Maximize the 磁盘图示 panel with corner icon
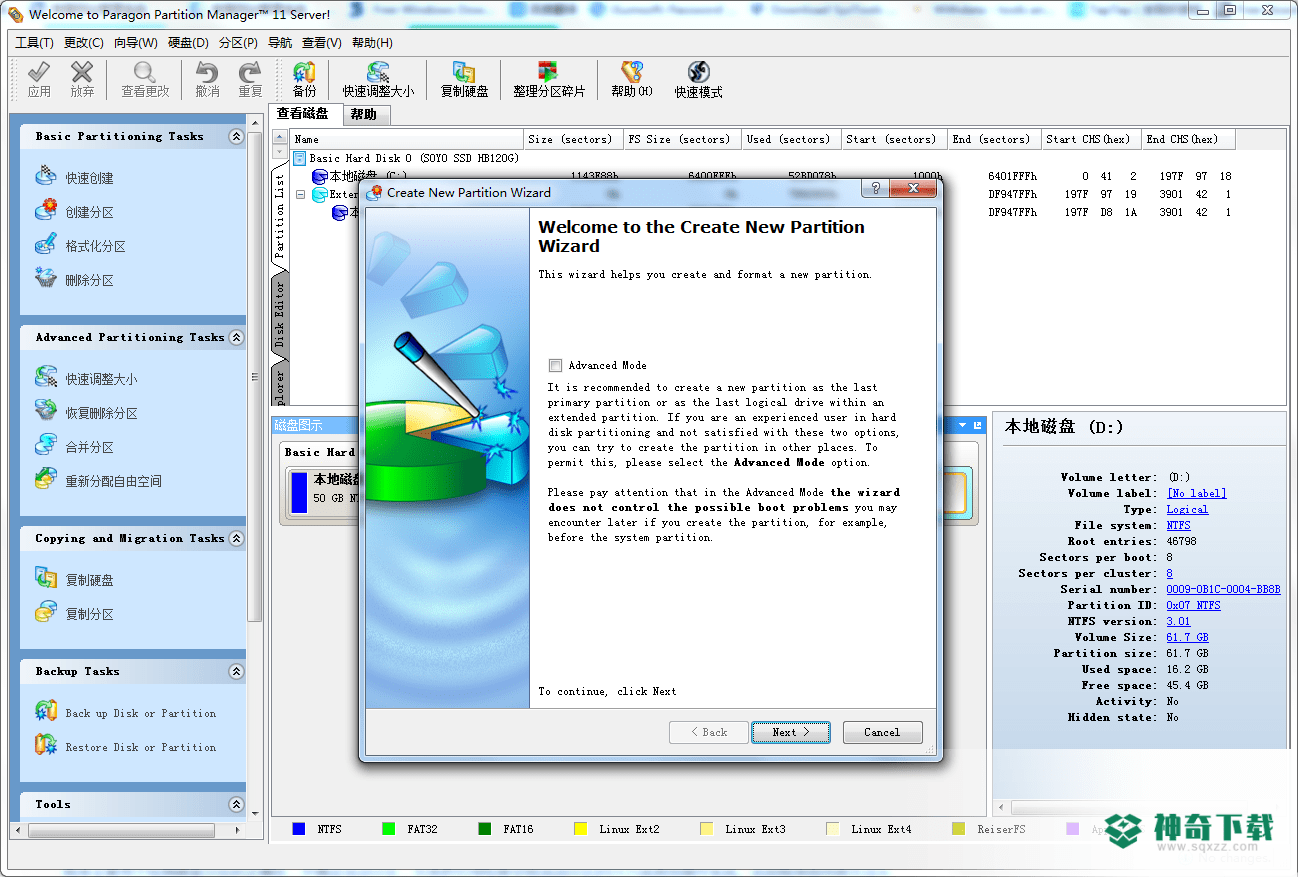The image size is (1298, 877). (x=978, y=425)
